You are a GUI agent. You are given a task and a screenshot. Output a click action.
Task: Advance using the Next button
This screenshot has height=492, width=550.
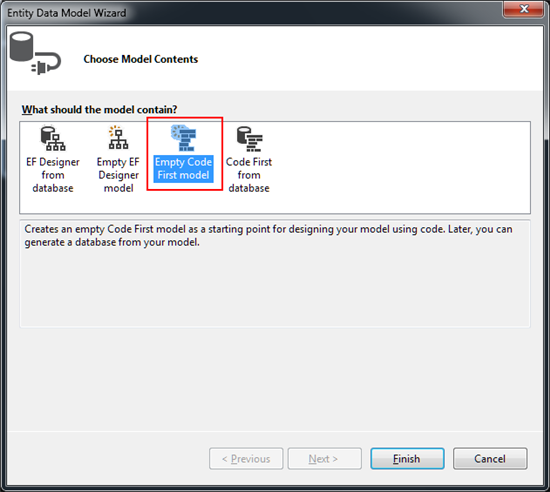tap(324, 459)
